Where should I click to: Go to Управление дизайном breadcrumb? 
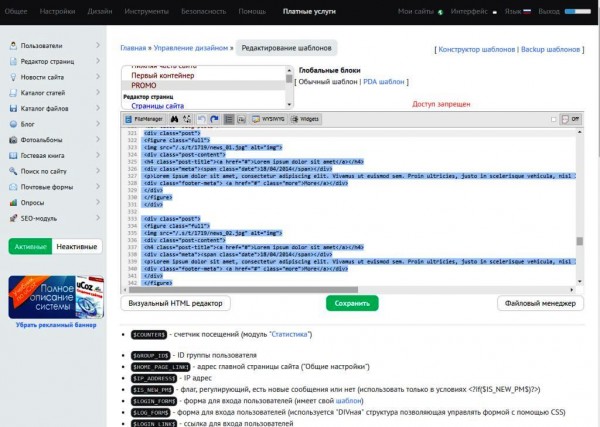point(191,48)
